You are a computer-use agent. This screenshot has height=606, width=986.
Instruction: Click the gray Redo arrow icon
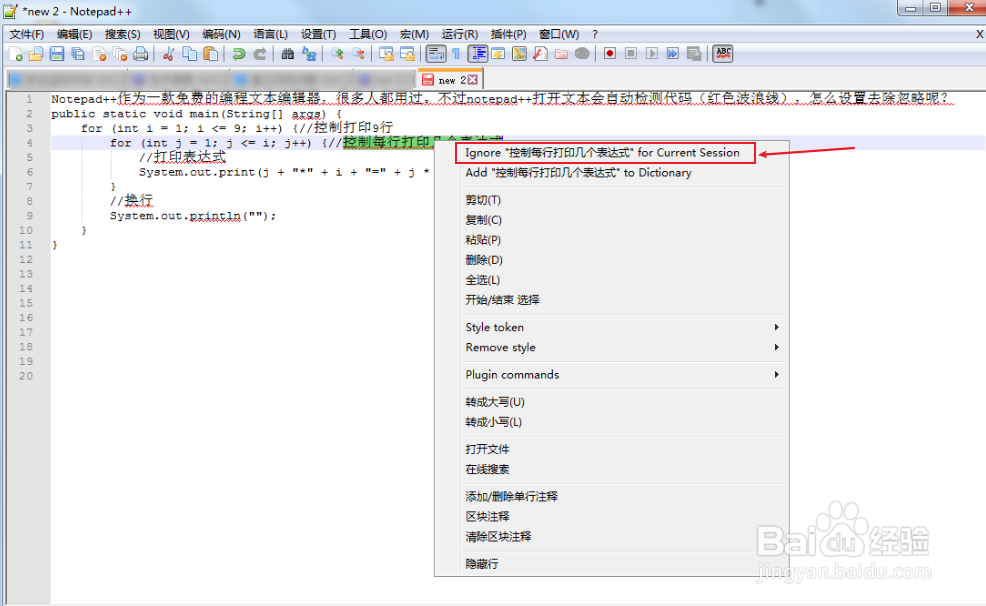260,54
